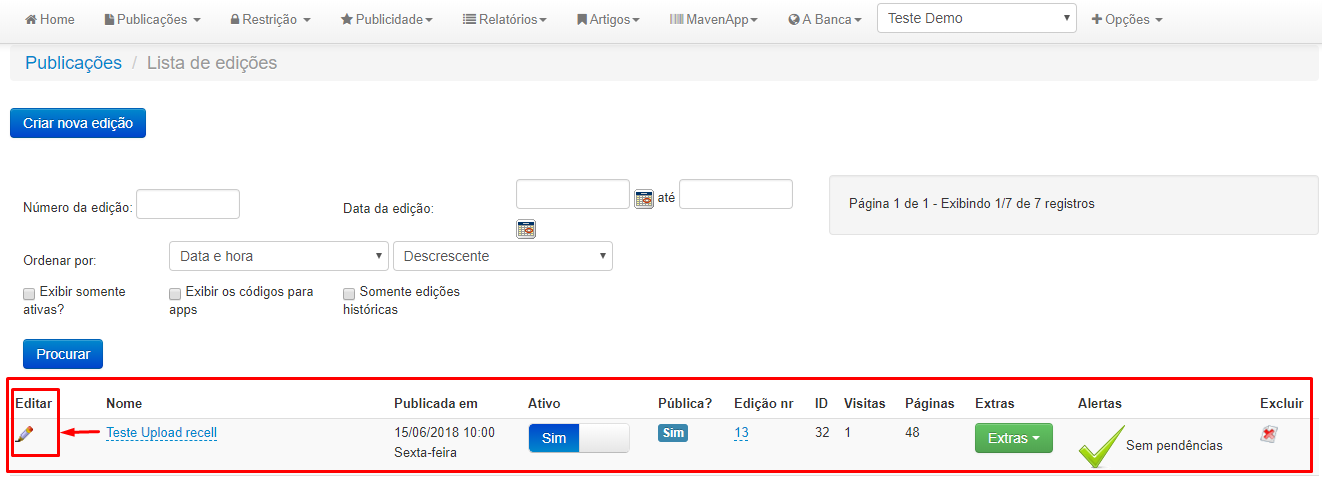Image resolution: width=1322 pixels, height=477 pixels.
Task: Go to Home in the navbar
Action: tap(50, 19)
